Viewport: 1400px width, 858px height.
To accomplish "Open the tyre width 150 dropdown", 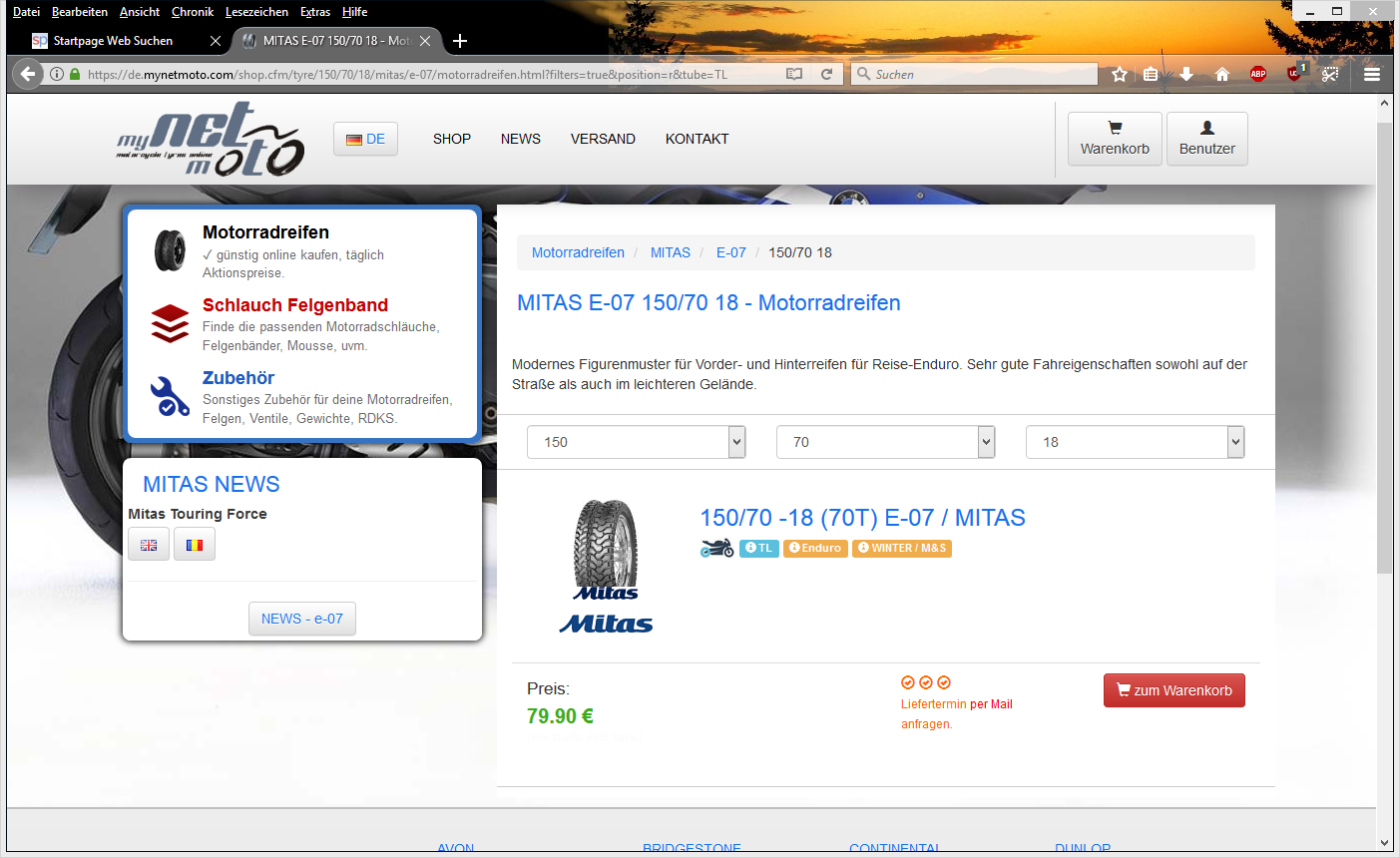I will (x=637, y=442).
